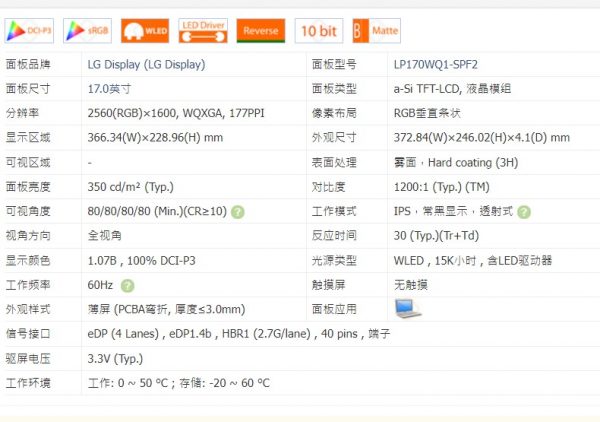
Task: Select the IPS 常黑显示 透射式 value
Action: (x=453, y=211)
